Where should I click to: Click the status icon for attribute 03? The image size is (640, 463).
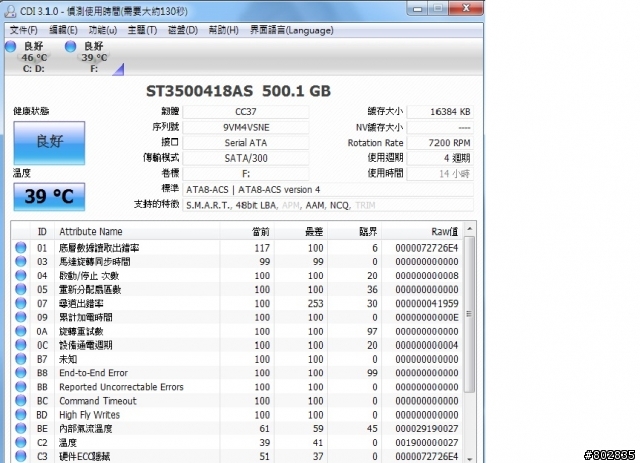point(21,261)
